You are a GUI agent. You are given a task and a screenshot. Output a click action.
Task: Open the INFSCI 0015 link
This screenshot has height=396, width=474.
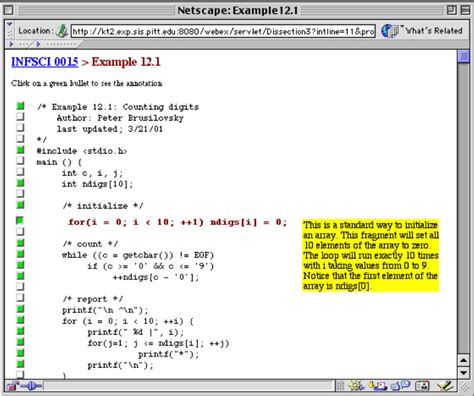pos(45,62)
